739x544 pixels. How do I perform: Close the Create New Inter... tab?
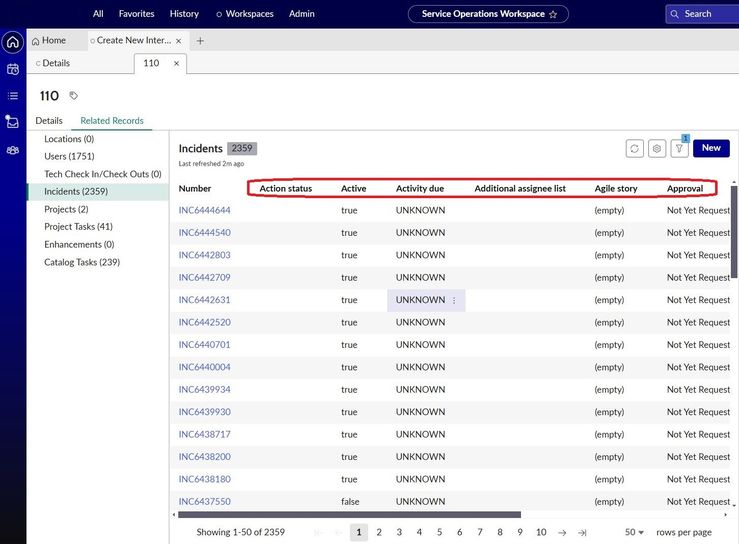tap(179, 41)
